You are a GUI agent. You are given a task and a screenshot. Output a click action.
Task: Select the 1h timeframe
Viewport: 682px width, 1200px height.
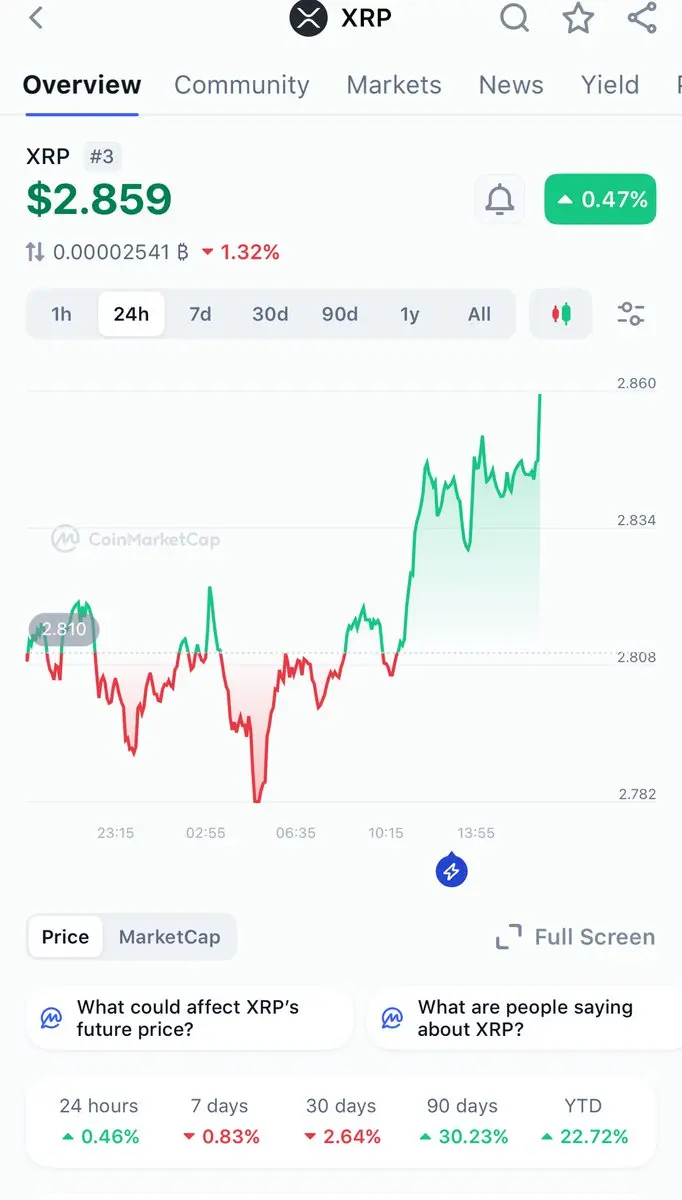point(61,314)
